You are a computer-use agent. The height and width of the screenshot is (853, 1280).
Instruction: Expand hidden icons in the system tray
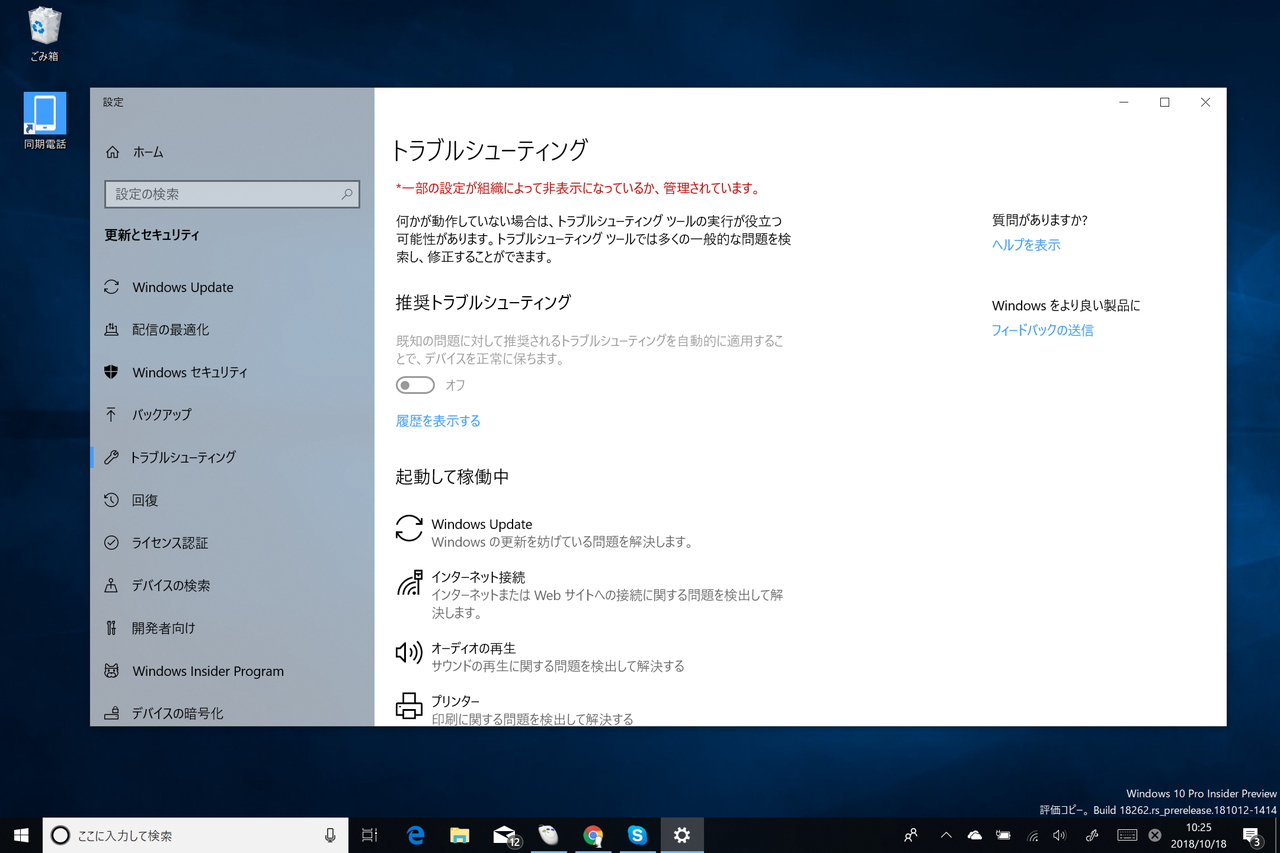tap(945, 835)
